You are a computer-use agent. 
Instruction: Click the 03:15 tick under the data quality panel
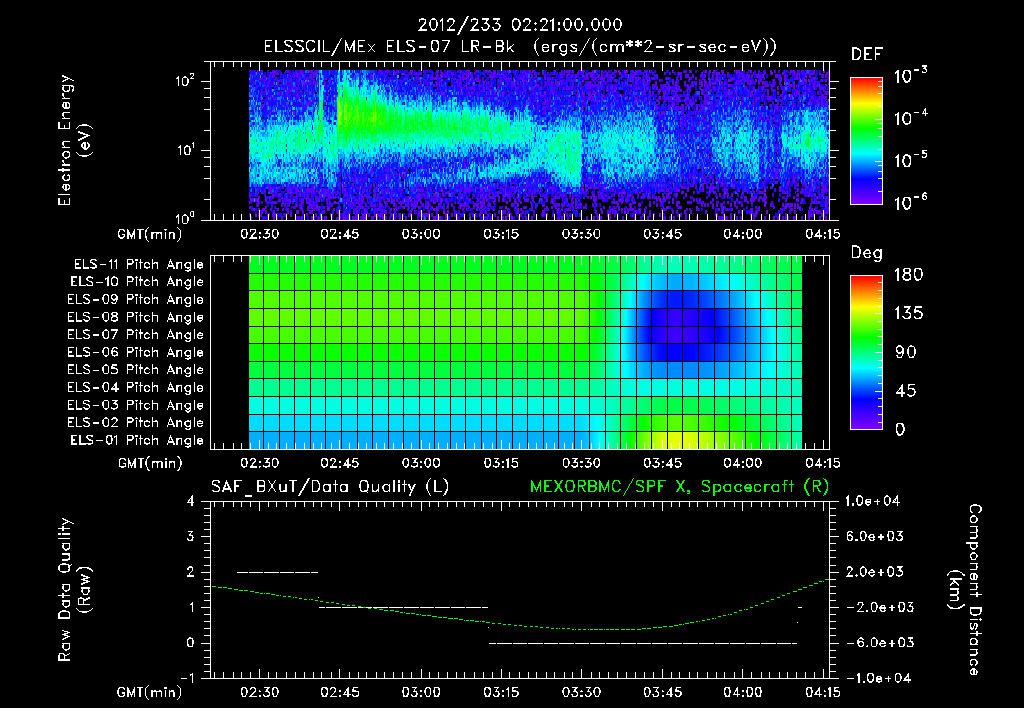pyautogui.click(x=501, y=692)
